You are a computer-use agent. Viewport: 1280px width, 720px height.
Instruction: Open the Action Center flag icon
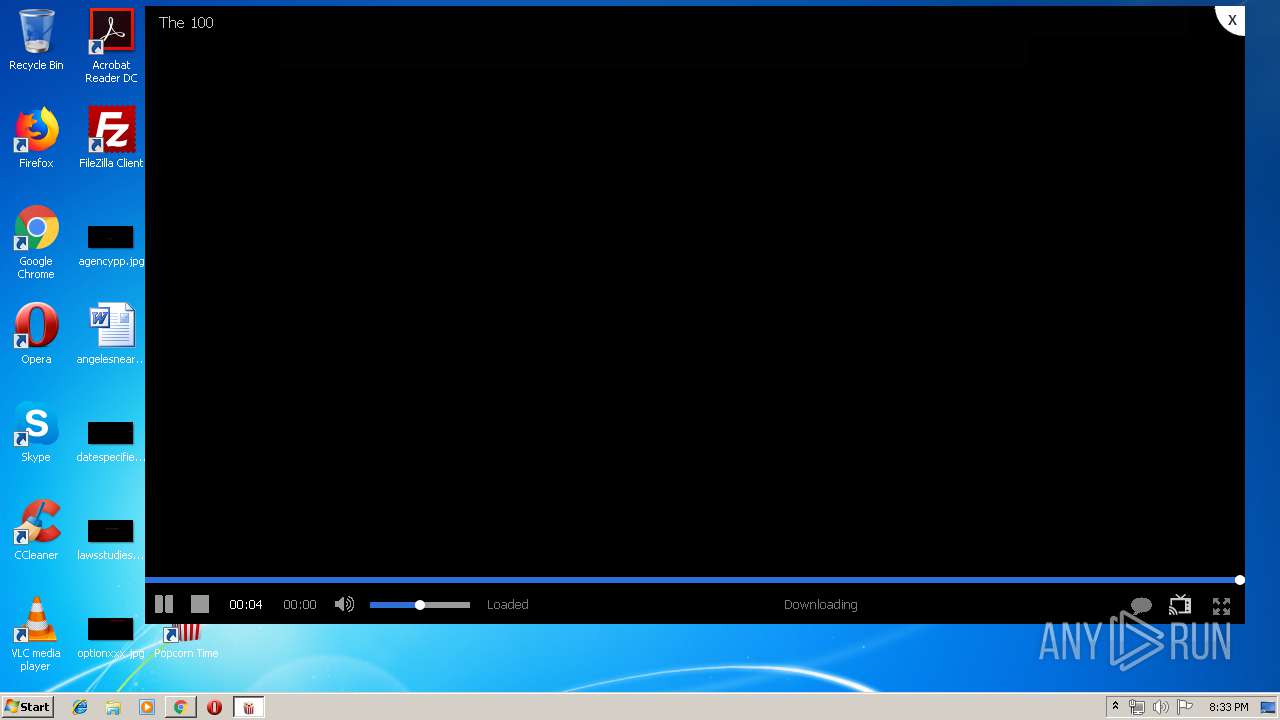pyautogui.click(x=1185, y=707)
